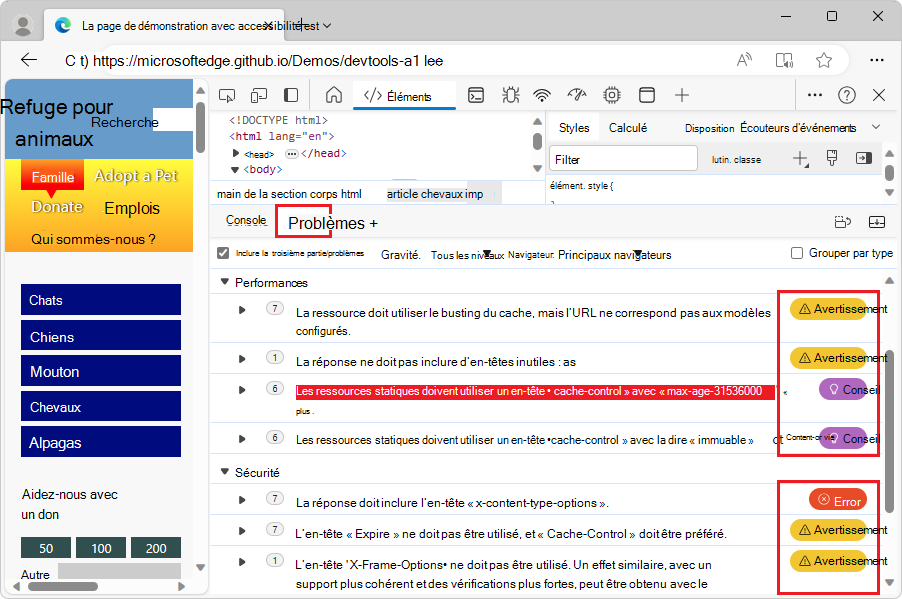This screenshot has width=902, height=599.
Task: Open the Memory chip icon tool
Action: (x=611, y=95)
